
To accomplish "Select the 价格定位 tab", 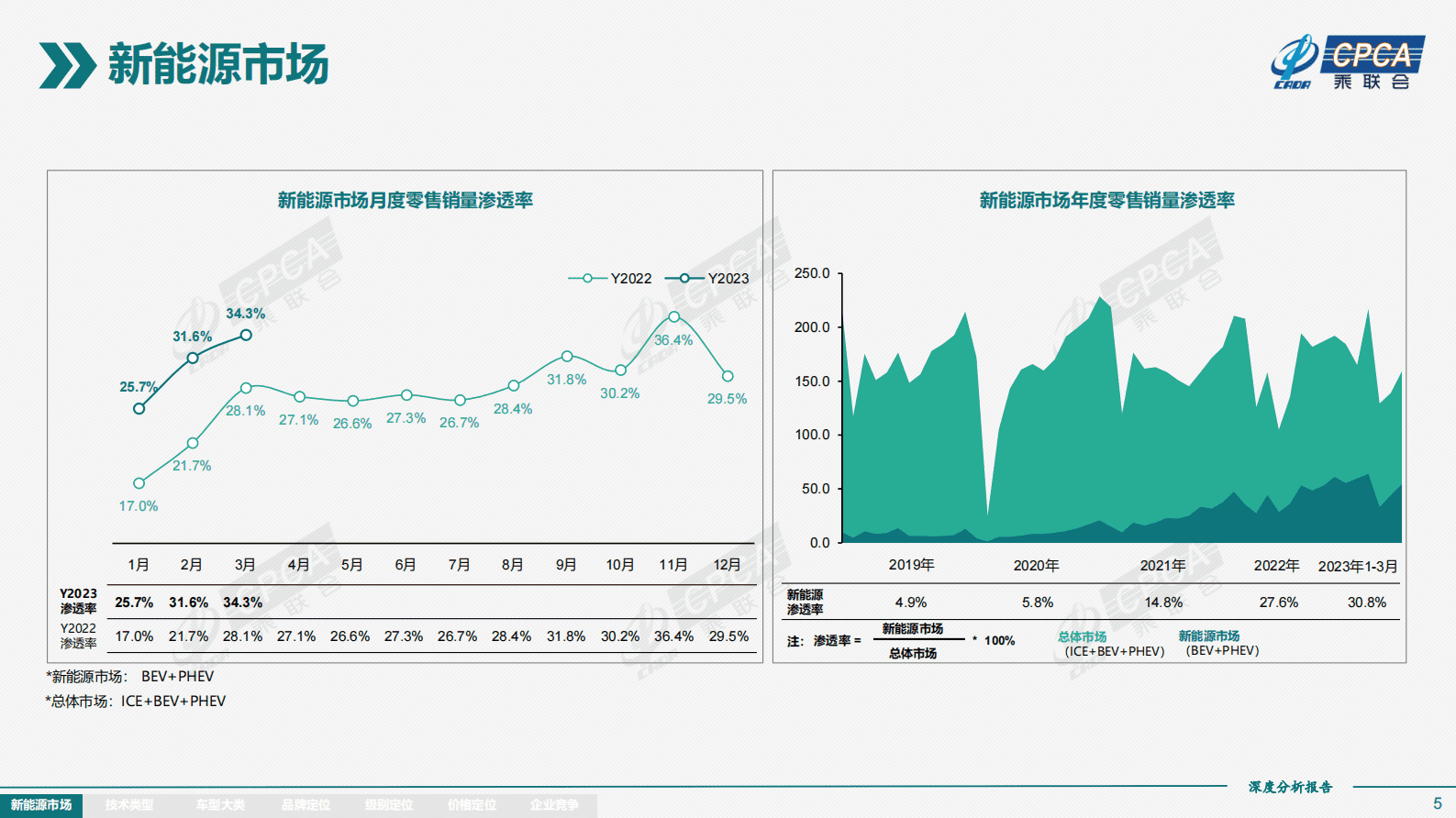I will (x=472, y=805).
